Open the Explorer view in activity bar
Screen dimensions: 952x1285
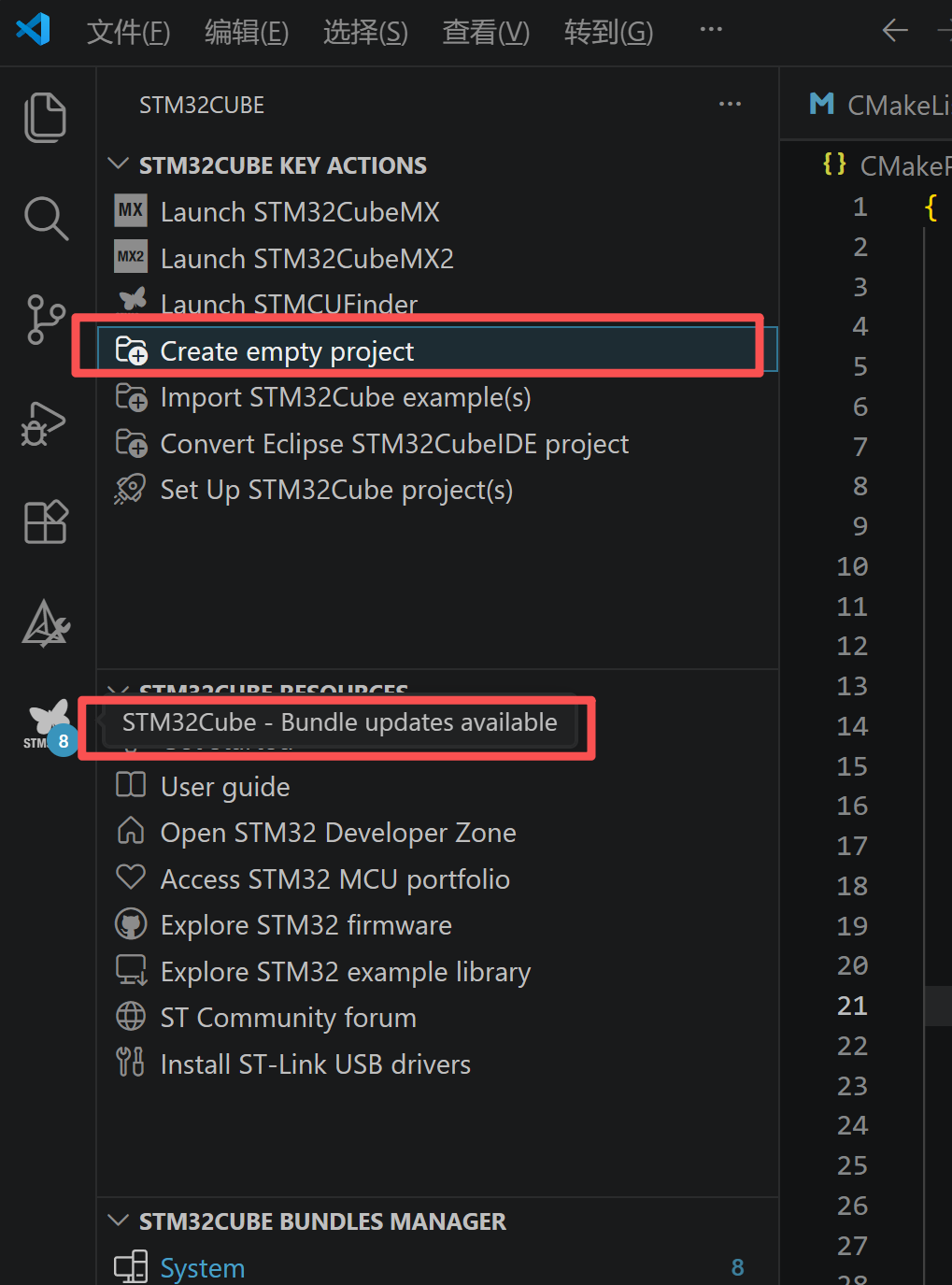click(45, 118)
